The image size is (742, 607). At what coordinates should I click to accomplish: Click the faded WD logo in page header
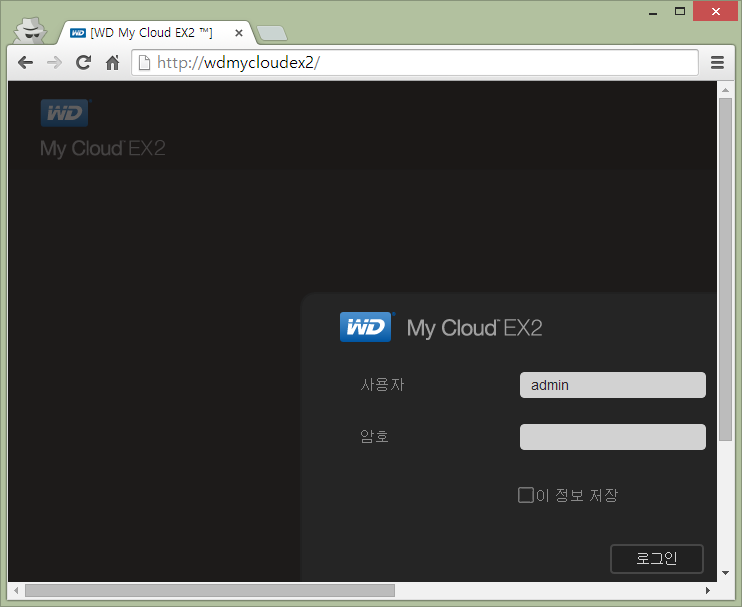65,113
